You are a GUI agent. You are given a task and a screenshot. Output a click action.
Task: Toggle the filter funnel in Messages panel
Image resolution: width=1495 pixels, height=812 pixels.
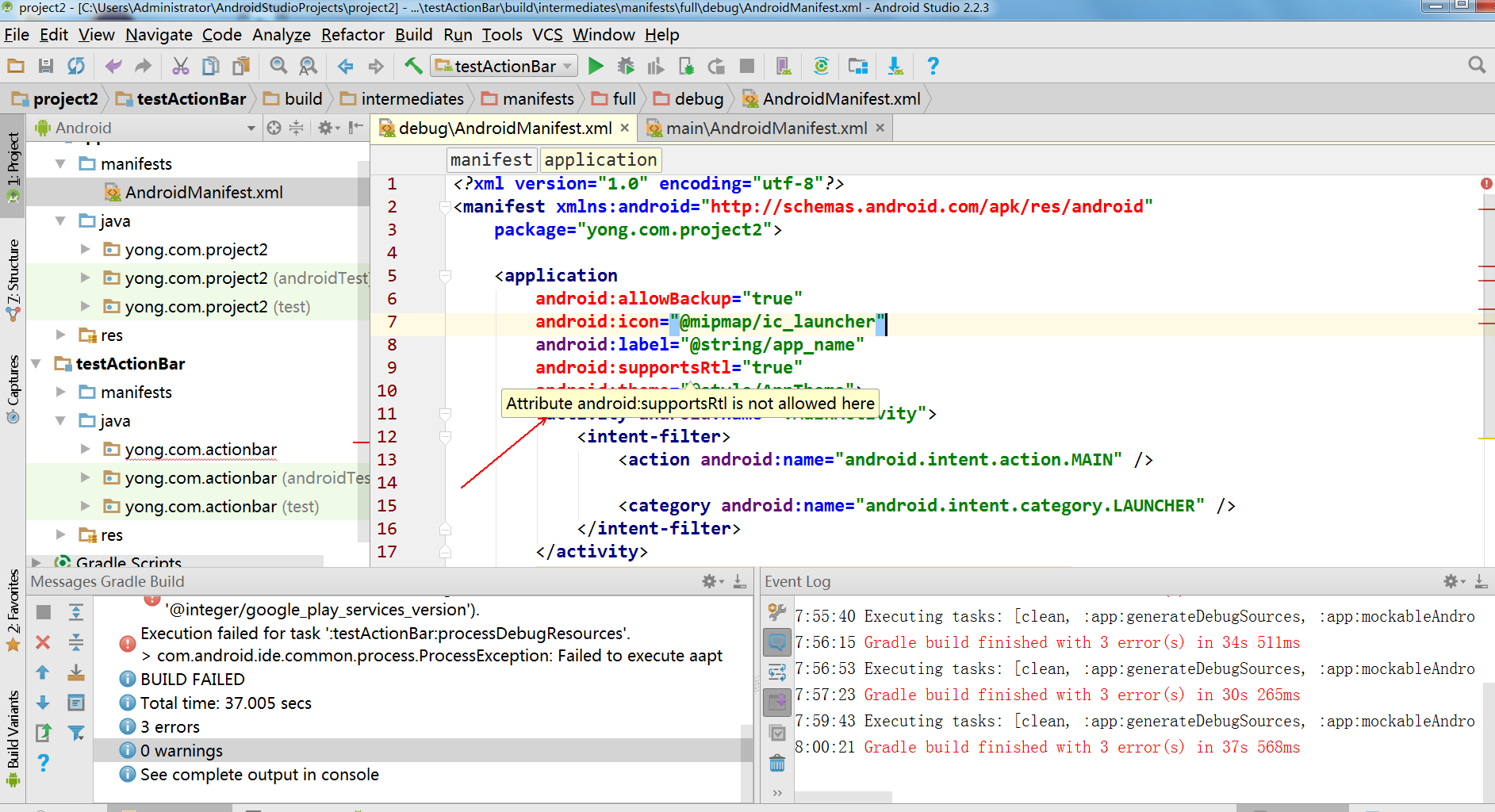tap(76, 733)
